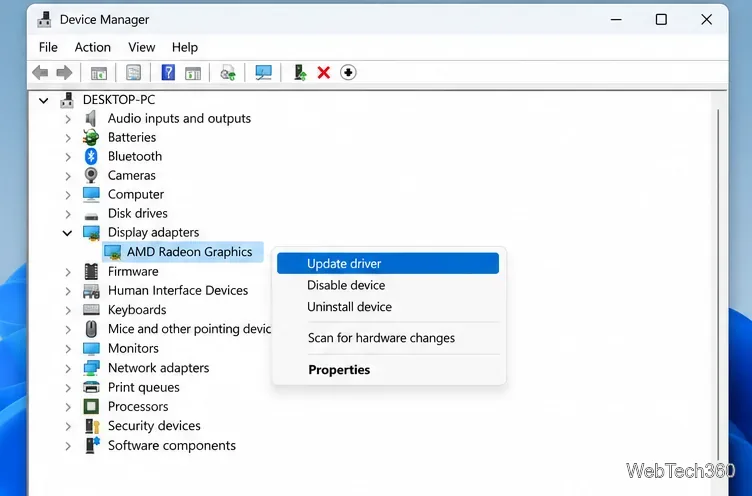Click the Software components icon
This screenshot has width=752, height=496.
click(x=93, y=445)
